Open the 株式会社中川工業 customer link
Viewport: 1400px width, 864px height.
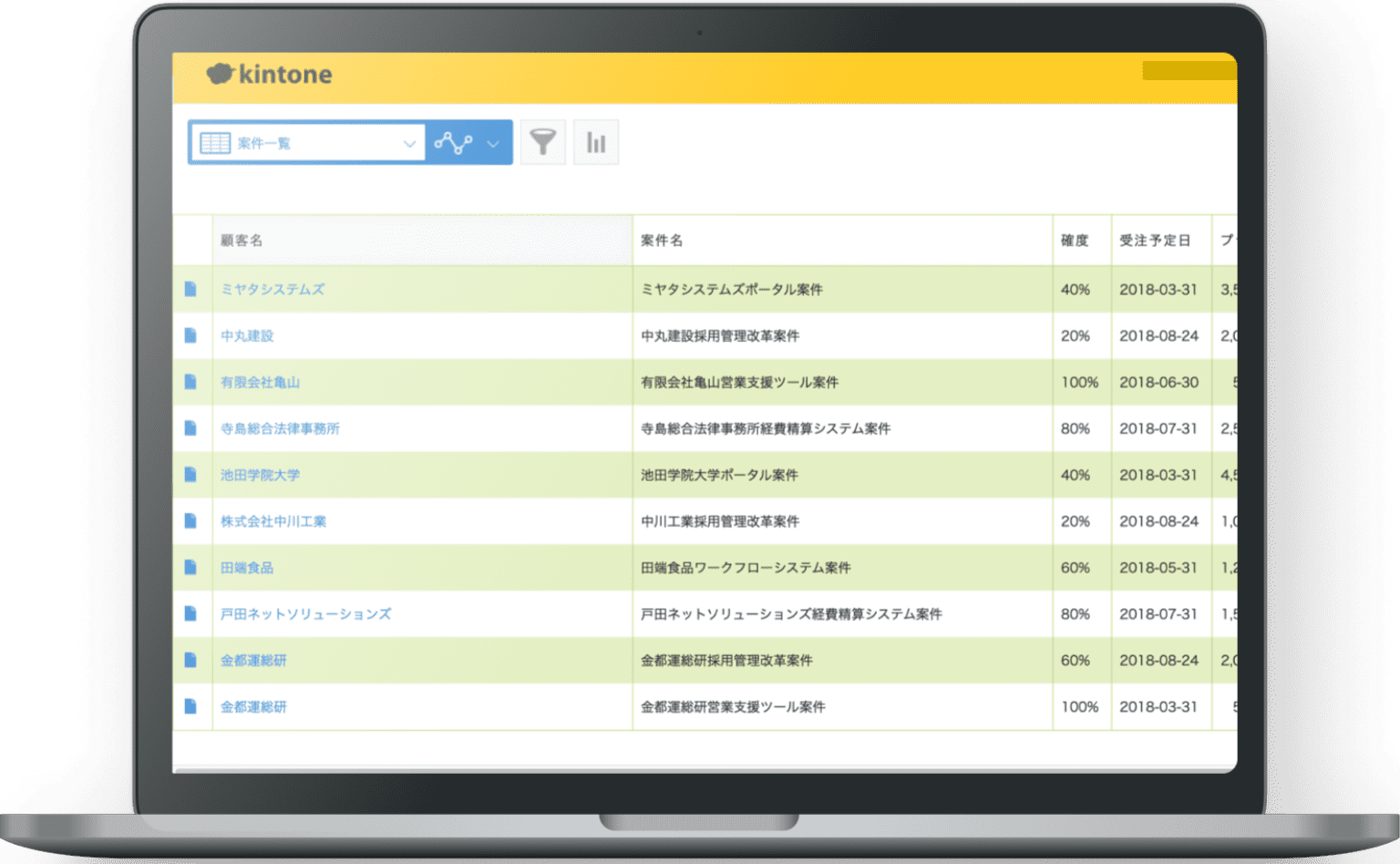pyautogui.click(x=273, y=521)
